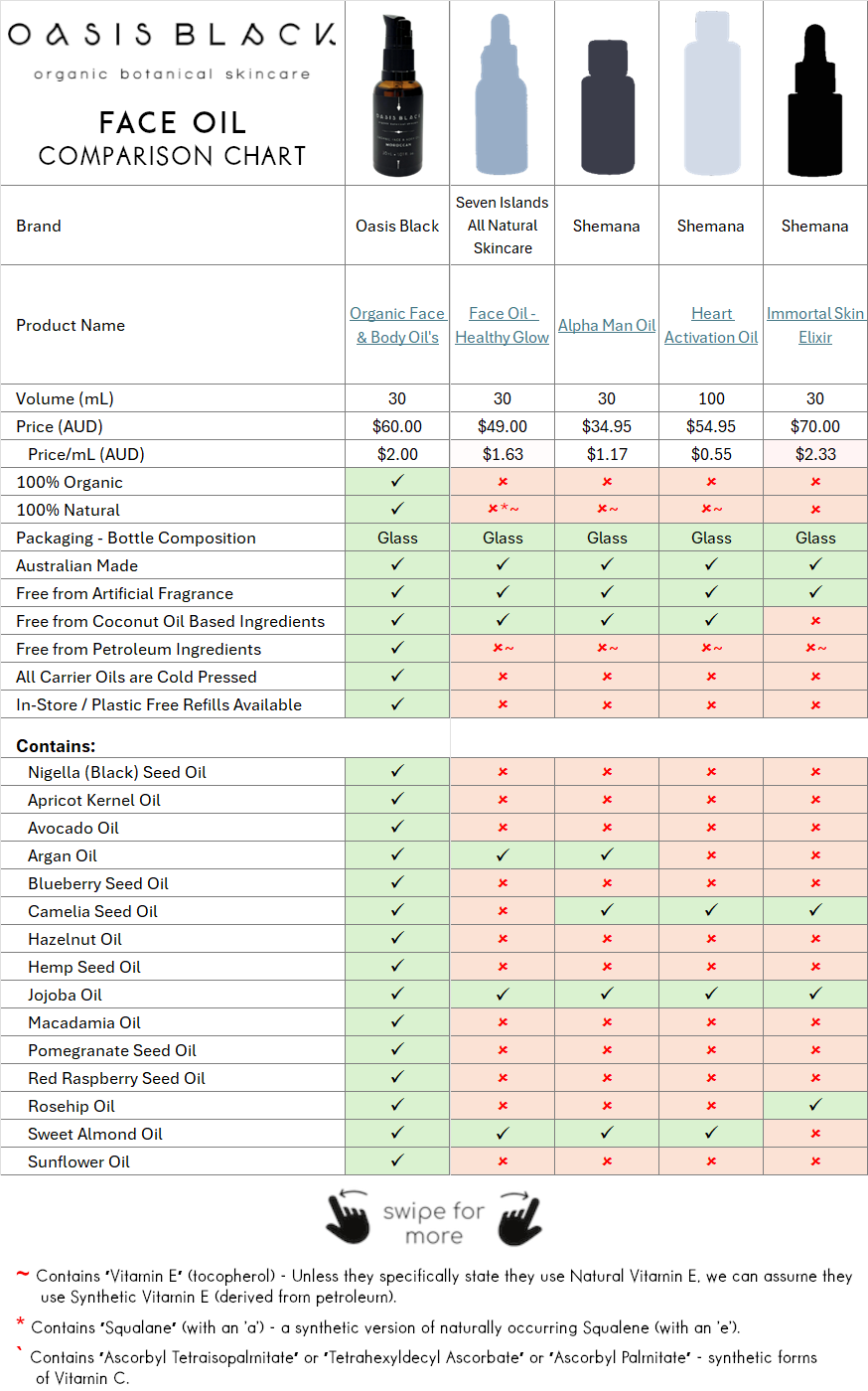Click the green Glass cell for Oasis Black
The width and height of the screenshot is (868, 1391).
coord(397,538)
